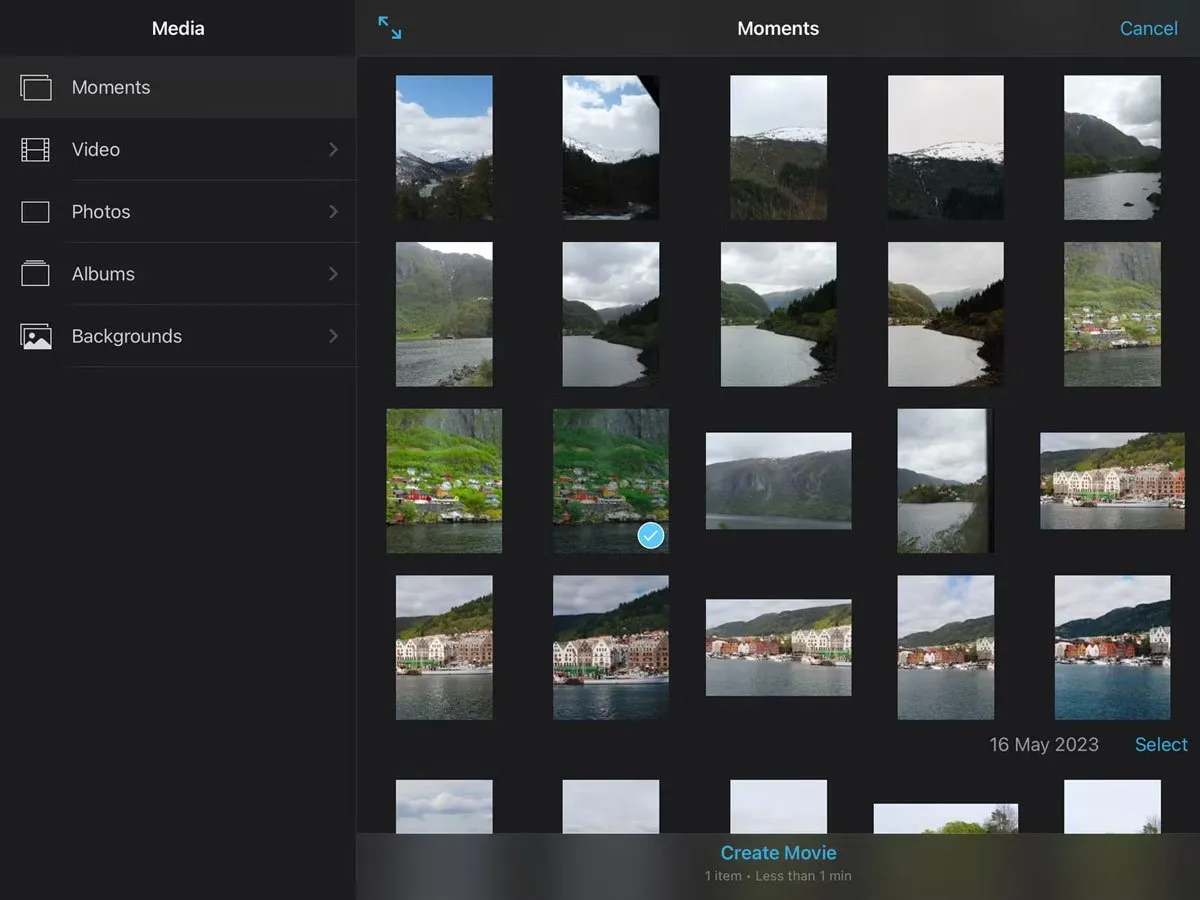Uncheck the blue checkmark on selected photo

click(651, 537)
